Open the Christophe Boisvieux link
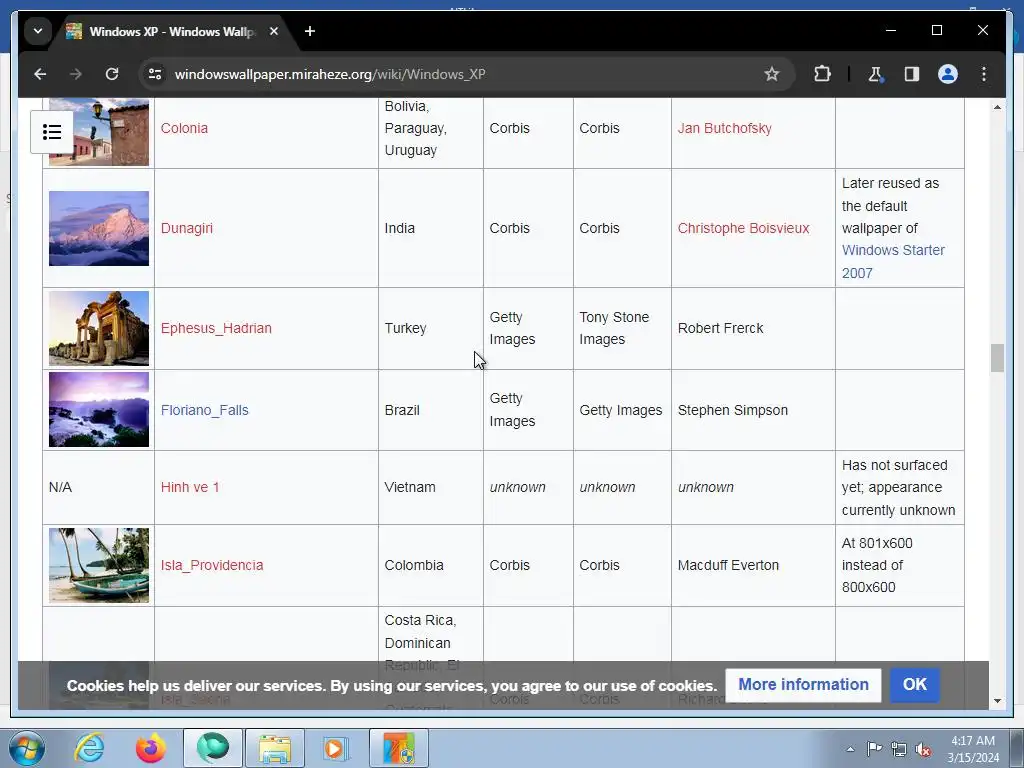 tap(743, 228)
